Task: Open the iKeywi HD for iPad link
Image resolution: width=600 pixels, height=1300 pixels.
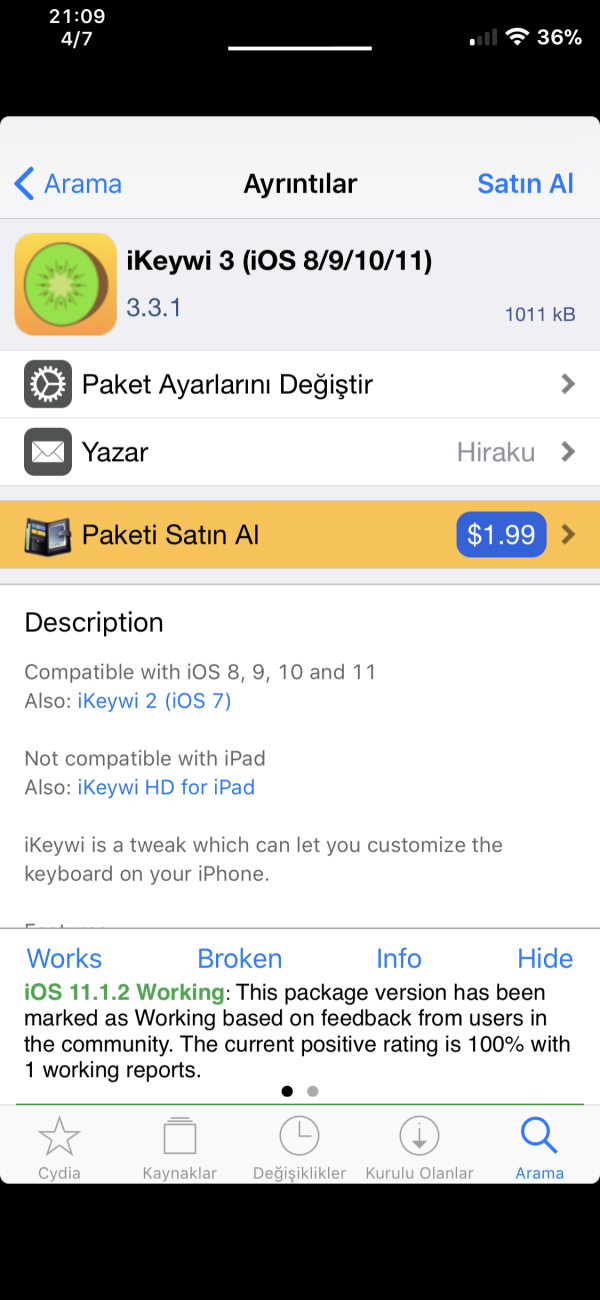Action: (166, 787)
